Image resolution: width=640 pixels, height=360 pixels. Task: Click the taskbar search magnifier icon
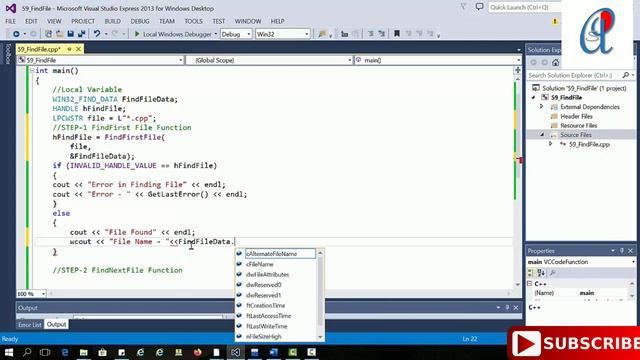27,352
